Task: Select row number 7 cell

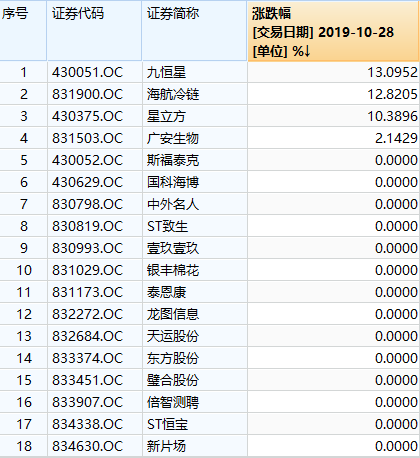Action: click(23, 204)
